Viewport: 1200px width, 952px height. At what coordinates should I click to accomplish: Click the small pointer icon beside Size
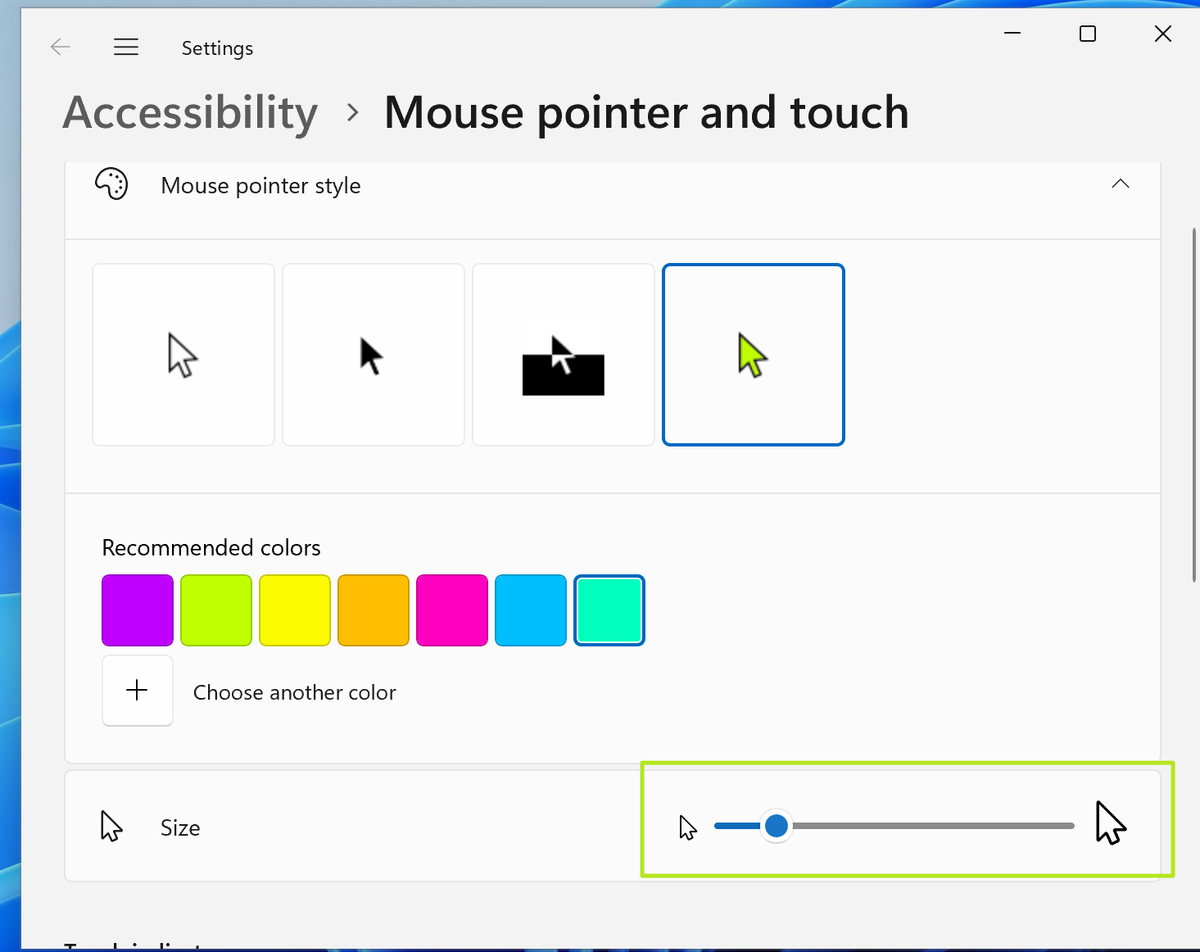(689, 826)
